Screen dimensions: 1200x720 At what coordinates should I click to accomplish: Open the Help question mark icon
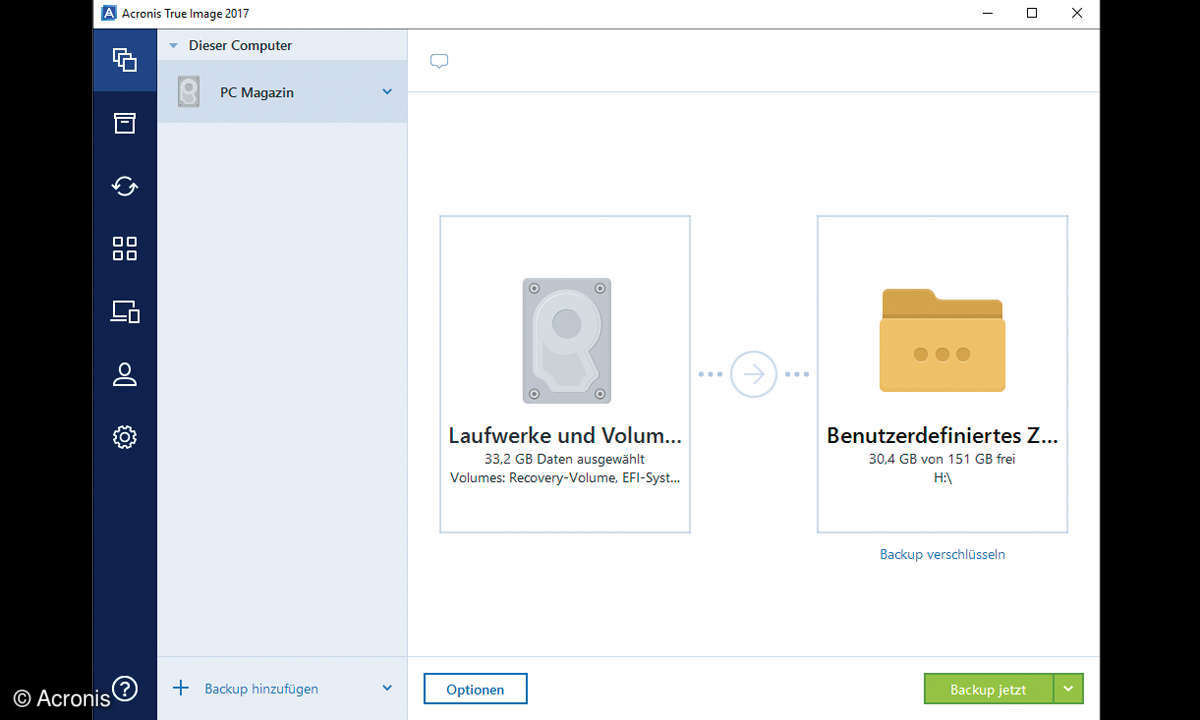125,688
